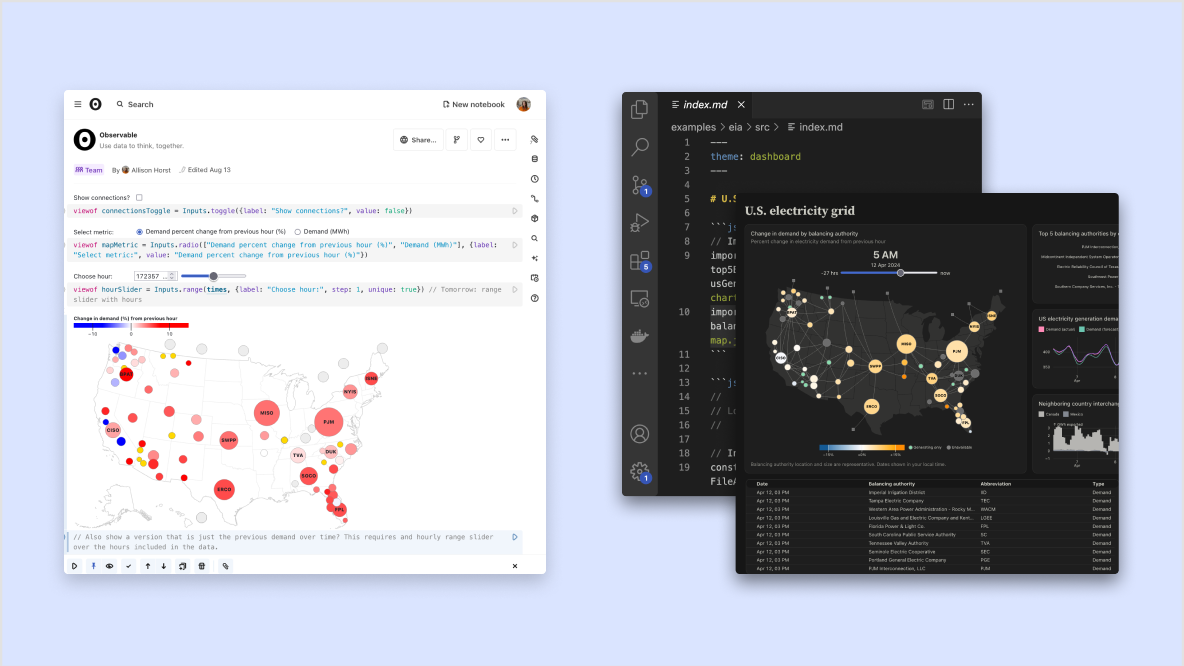The height and width of the screenshot is (666, 1184).
Task: Delete the cell using the trash icon
Action: click(x=201, y=565)
